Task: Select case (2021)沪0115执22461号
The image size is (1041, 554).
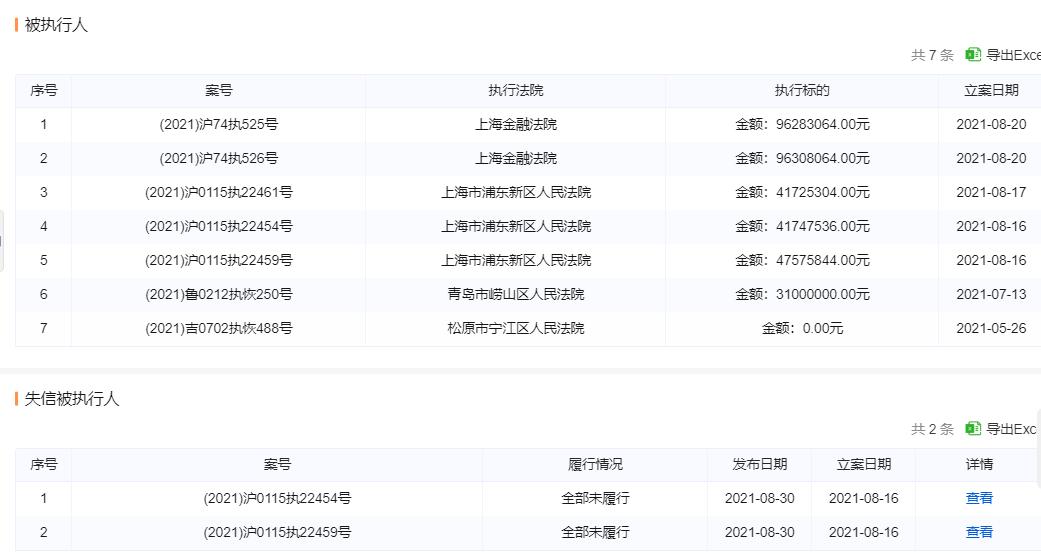Action: coord(218,192)
